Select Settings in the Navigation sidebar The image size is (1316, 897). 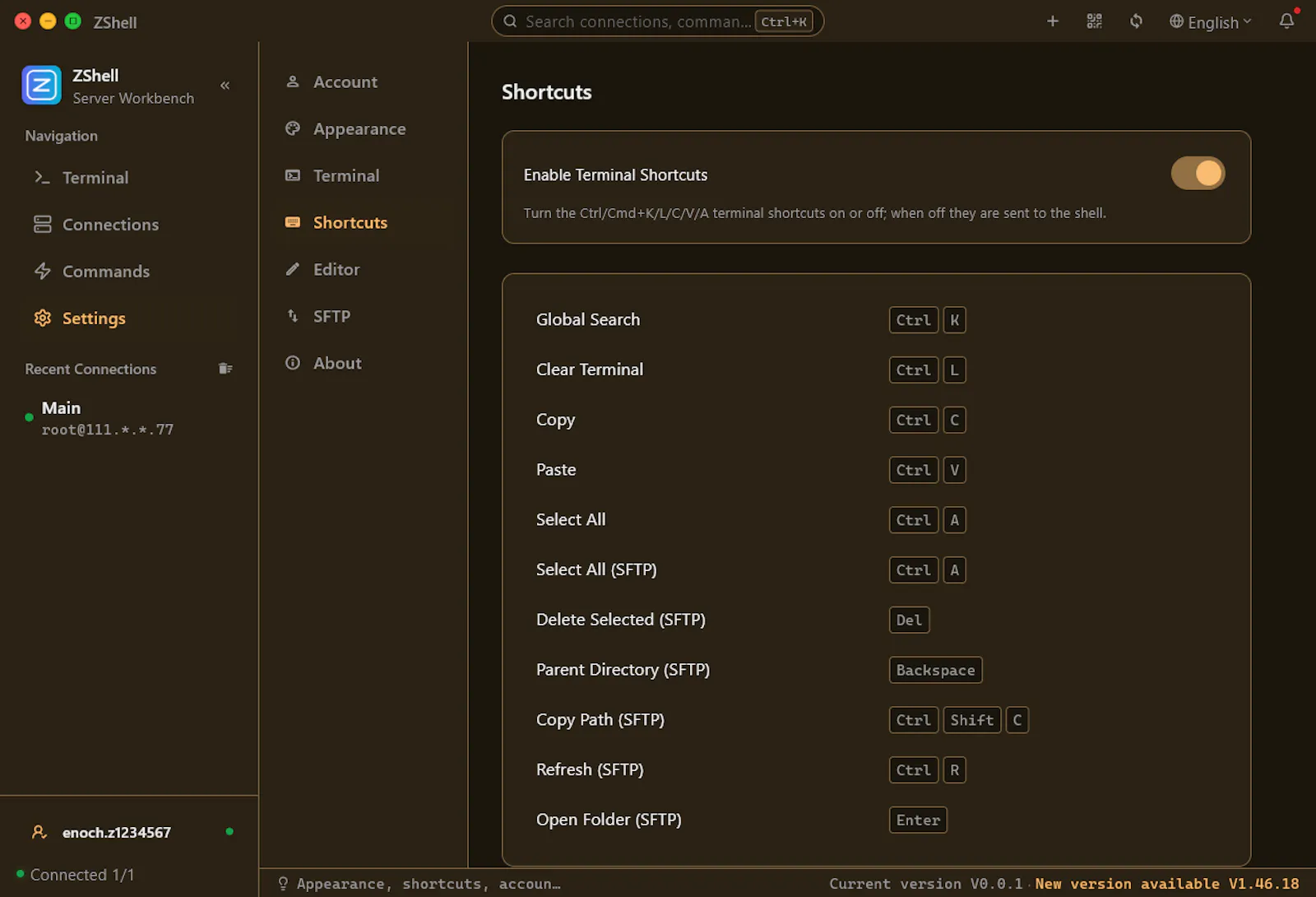pyautogui.click(x=129, y=318)
